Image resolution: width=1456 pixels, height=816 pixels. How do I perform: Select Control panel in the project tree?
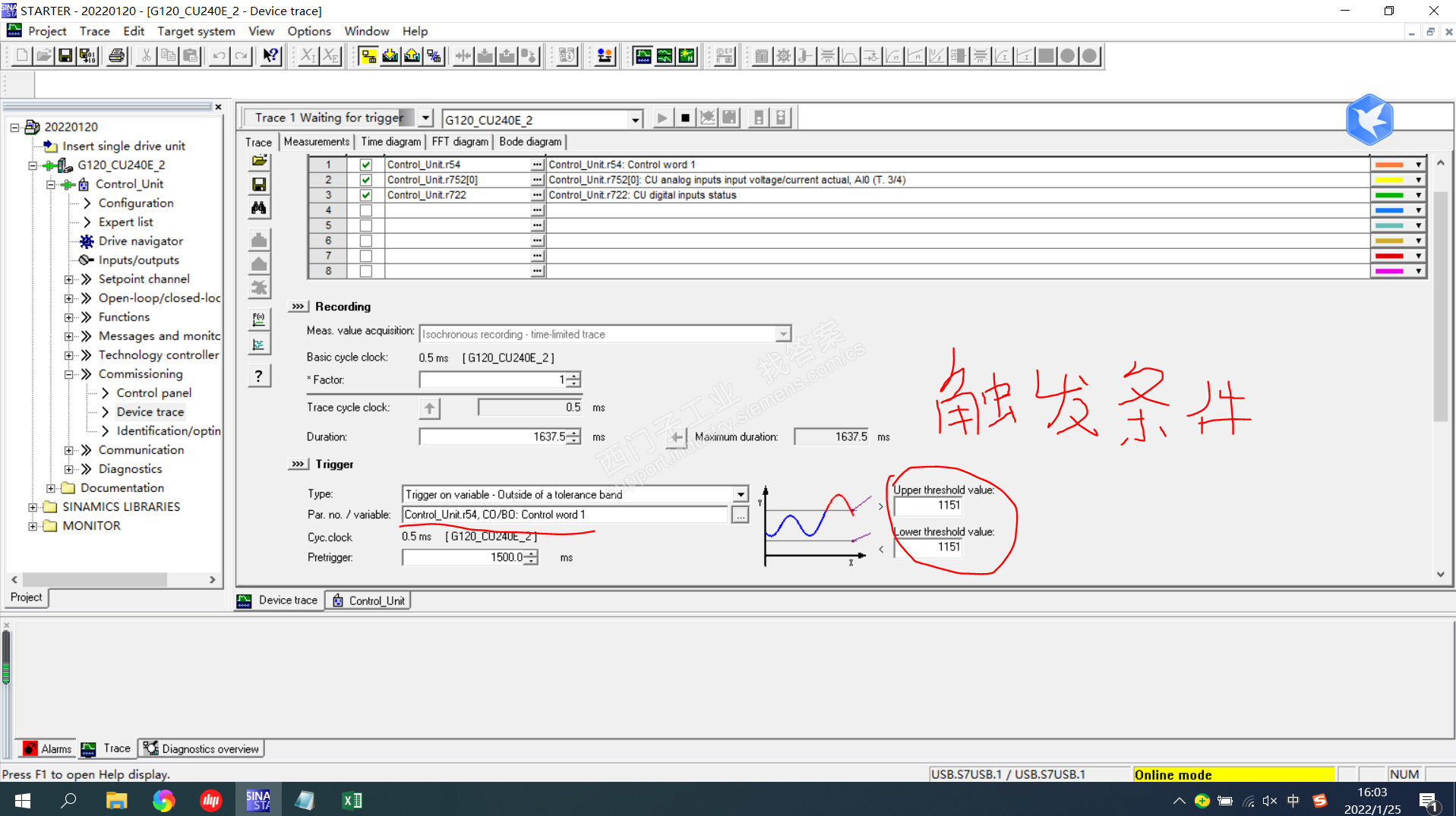pos(154,393)
